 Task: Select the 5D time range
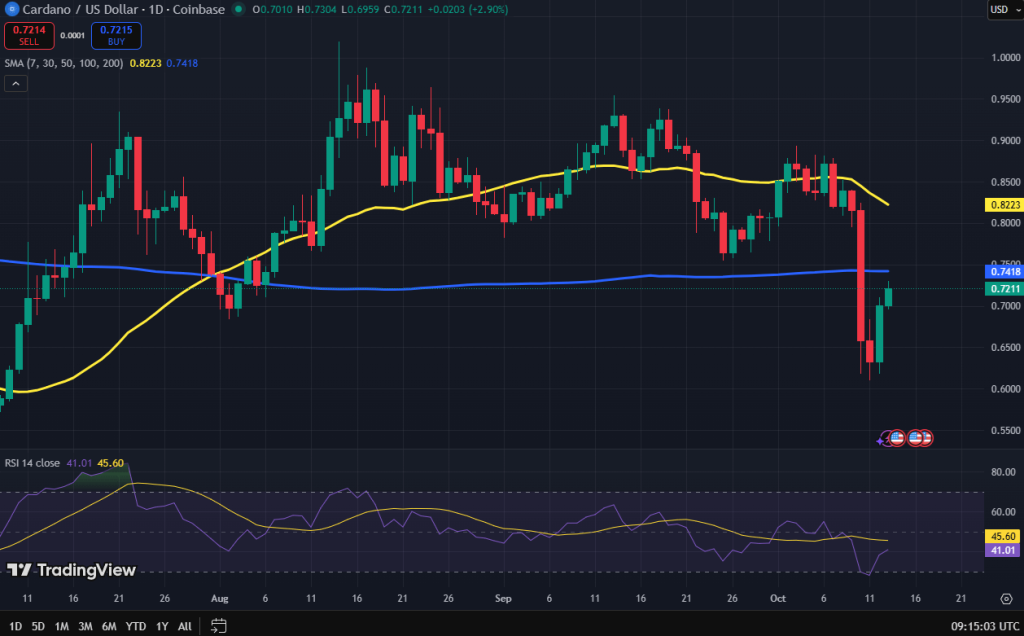click(x=38, y=626)
